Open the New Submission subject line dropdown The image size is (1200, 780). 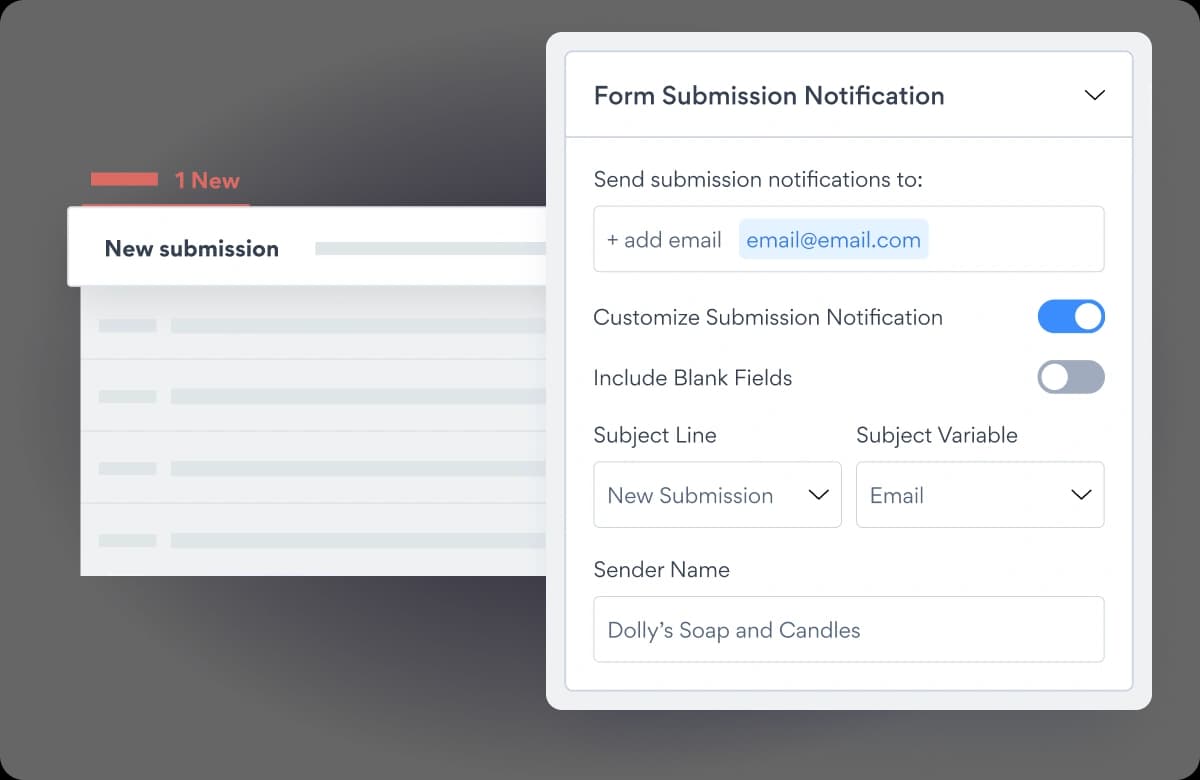pos(717,495)
